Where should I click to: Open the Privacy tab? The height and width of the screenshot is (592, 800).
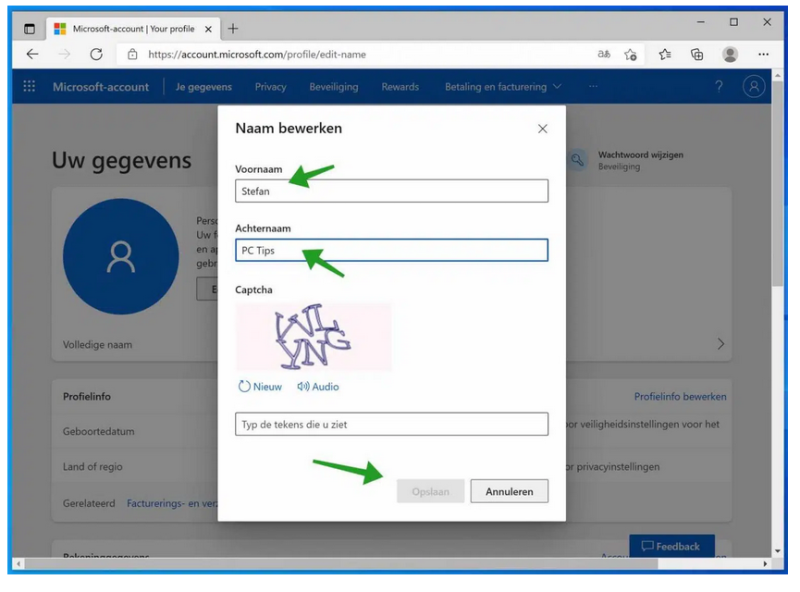[270, 87]
